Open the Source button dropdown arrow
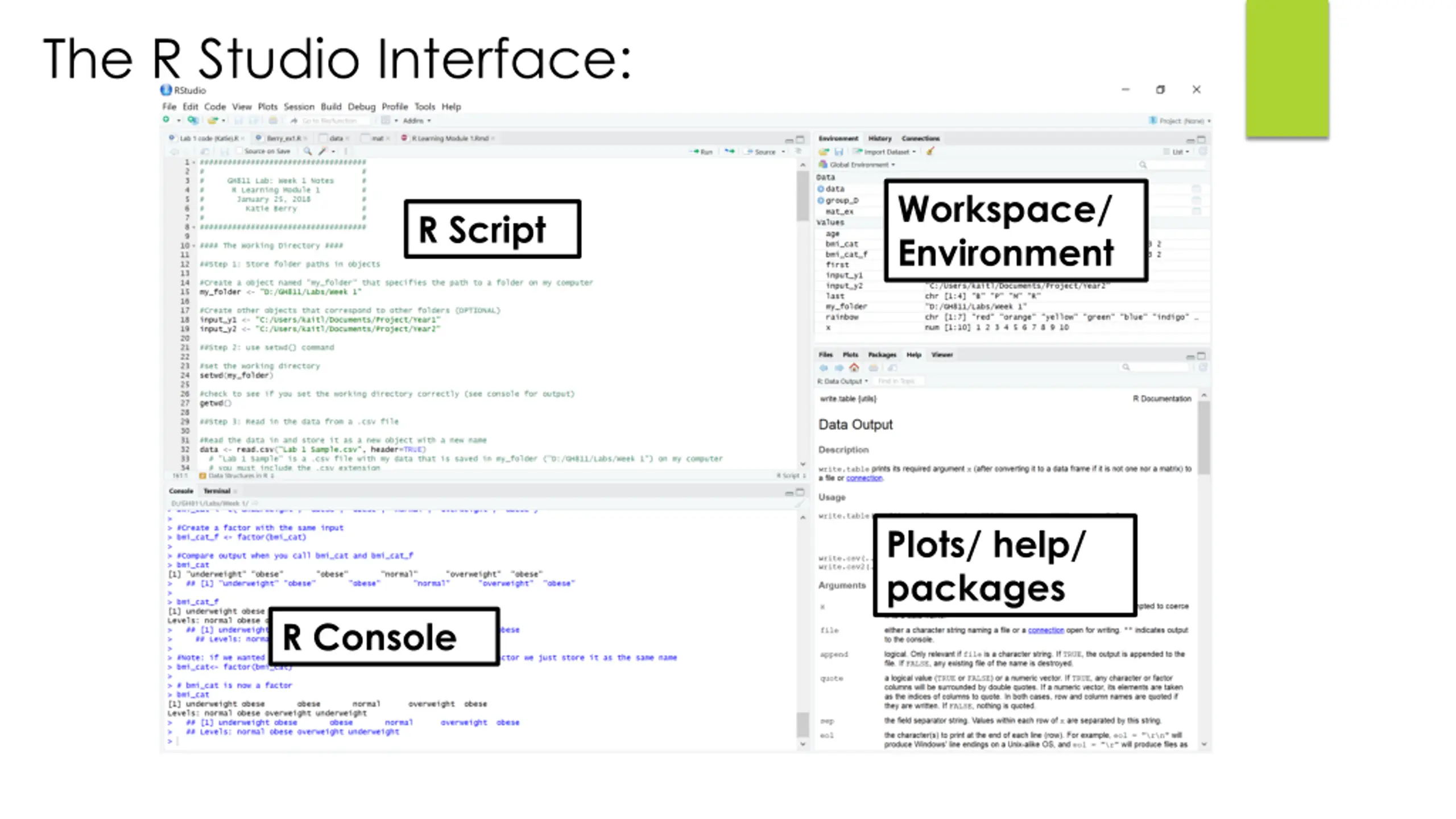Image resolution: width=1456 pixels, height=819 pixels. (x=783, y=152)
